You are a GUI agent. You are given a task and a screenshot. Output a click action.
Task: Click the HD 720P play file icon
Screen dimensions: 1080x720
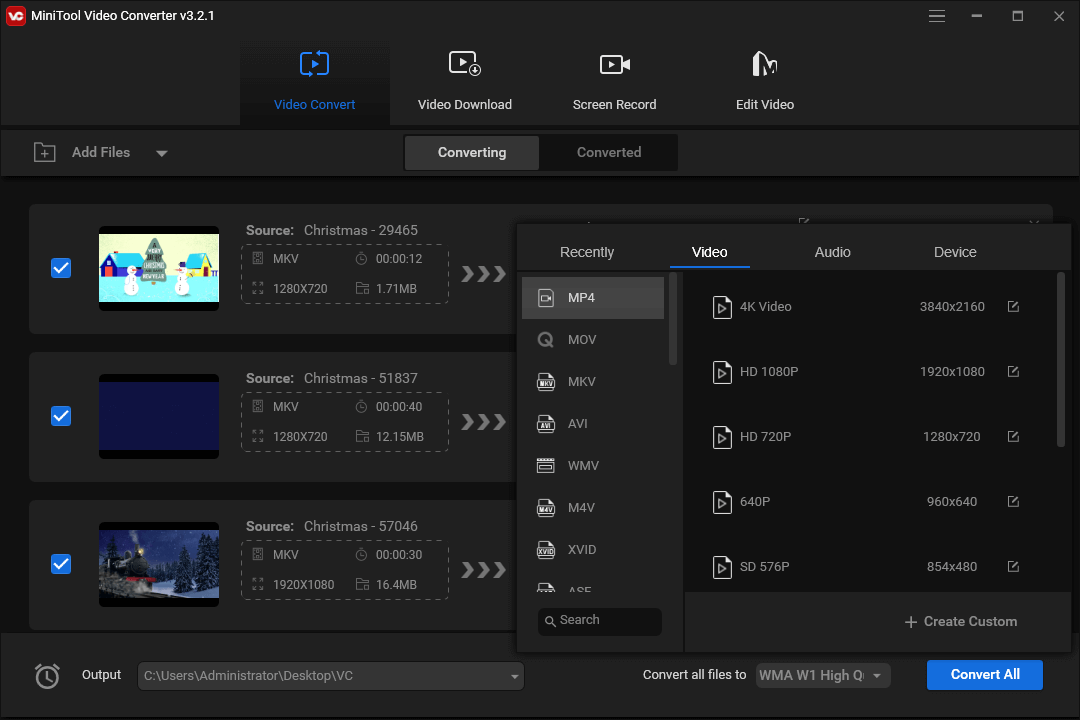[722, 437]
